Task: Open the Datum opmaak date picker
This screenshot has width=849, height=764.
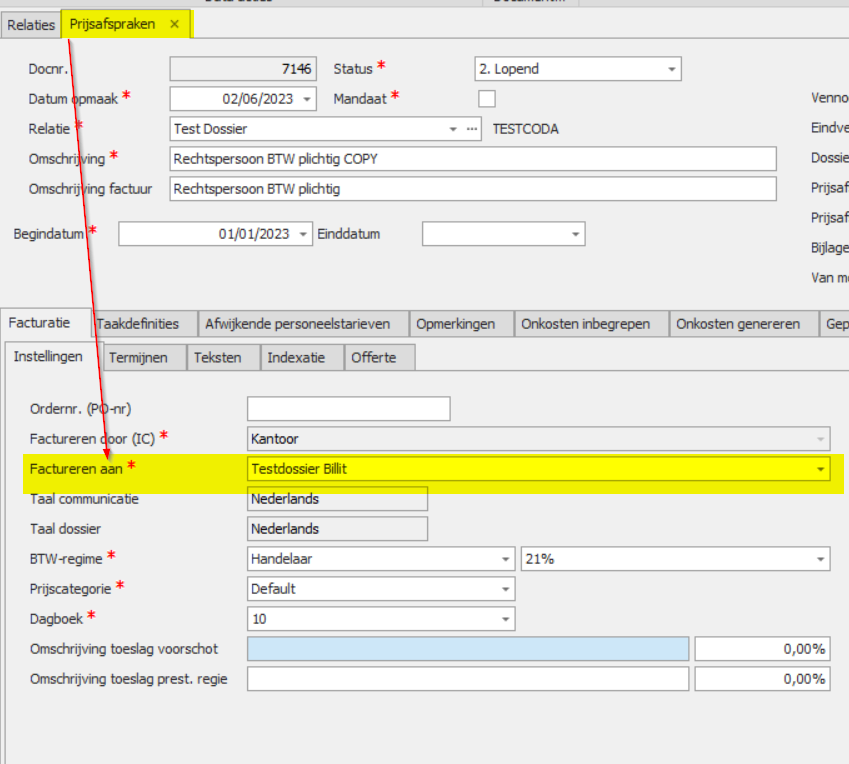Action: (306, 99)
